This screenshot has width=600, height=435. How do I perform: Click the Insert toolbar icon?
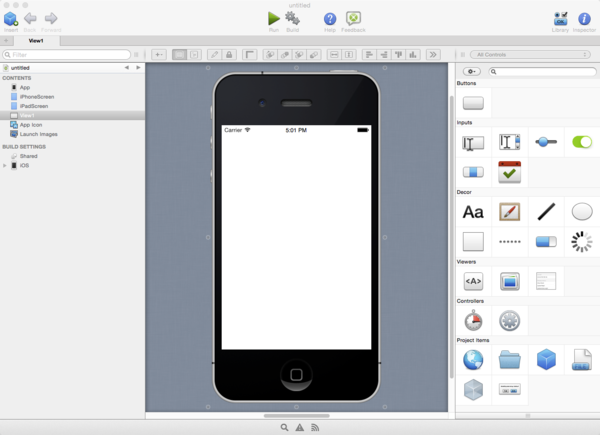coord(11,19)
